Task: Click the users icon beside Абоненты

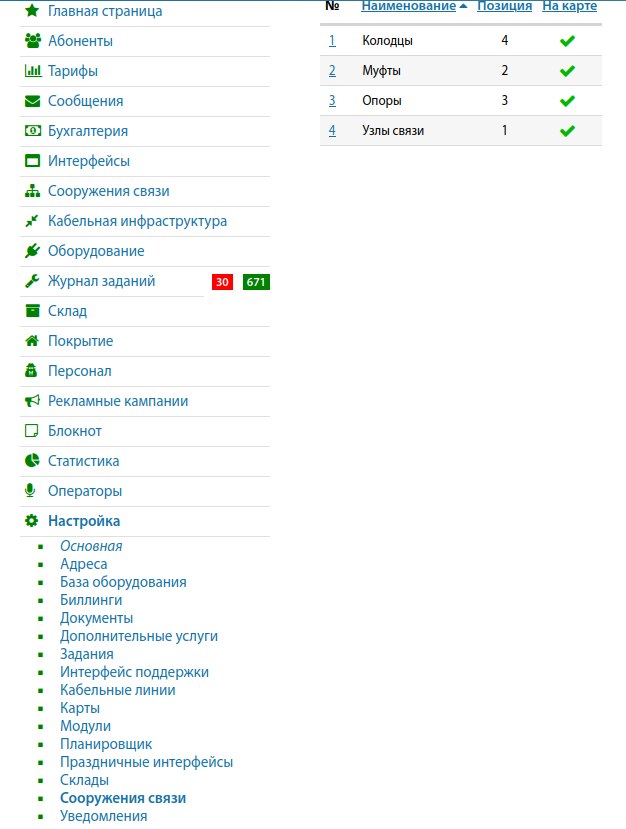Action: 32,41
